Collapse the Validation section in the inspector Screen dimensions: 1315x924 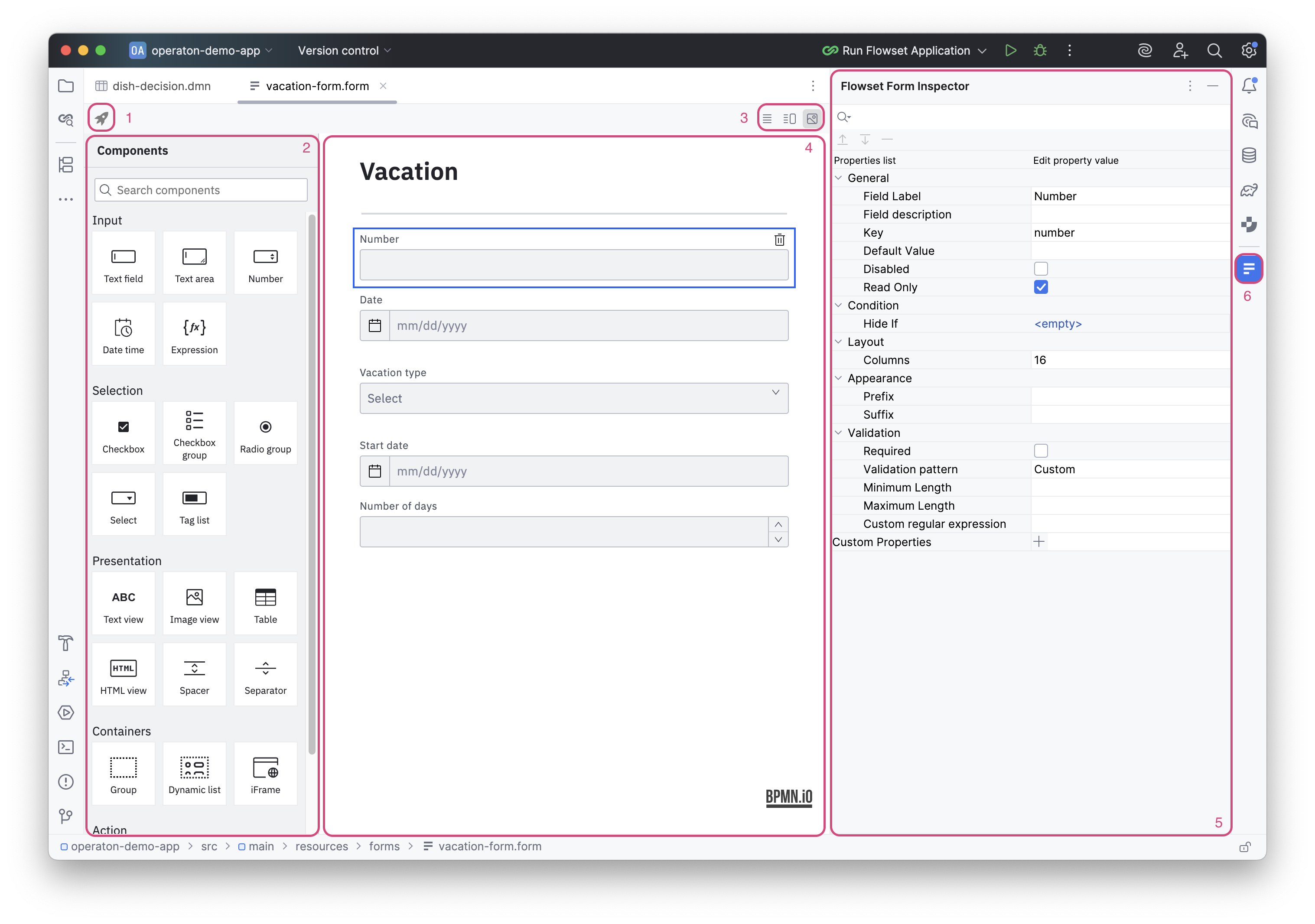coord(839,433)
